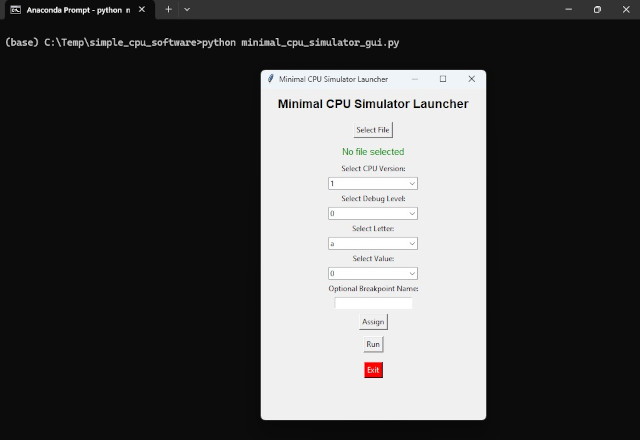Expand the Select Value combo box

pos(373,273)
